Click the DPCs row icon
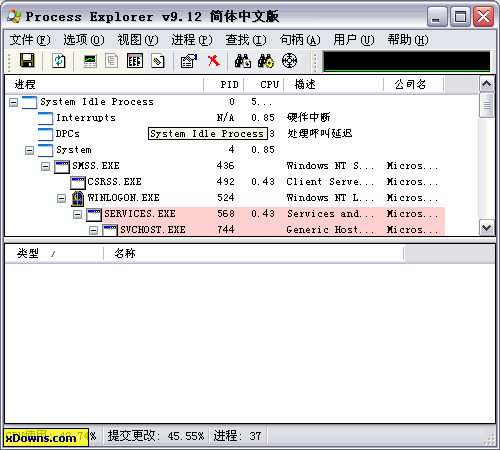Screen dimensions: 500x450 [x=45, y=134]
